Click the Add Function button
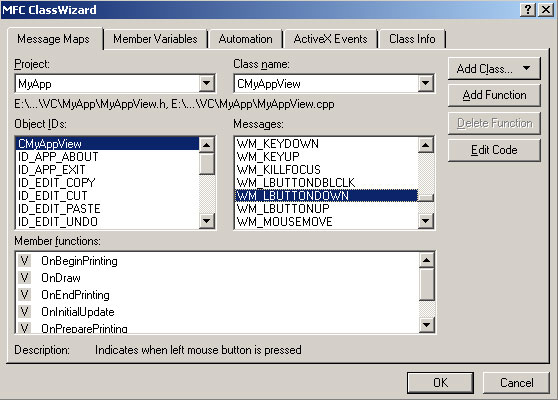This screenshot has width=558, height=400. 494,95
